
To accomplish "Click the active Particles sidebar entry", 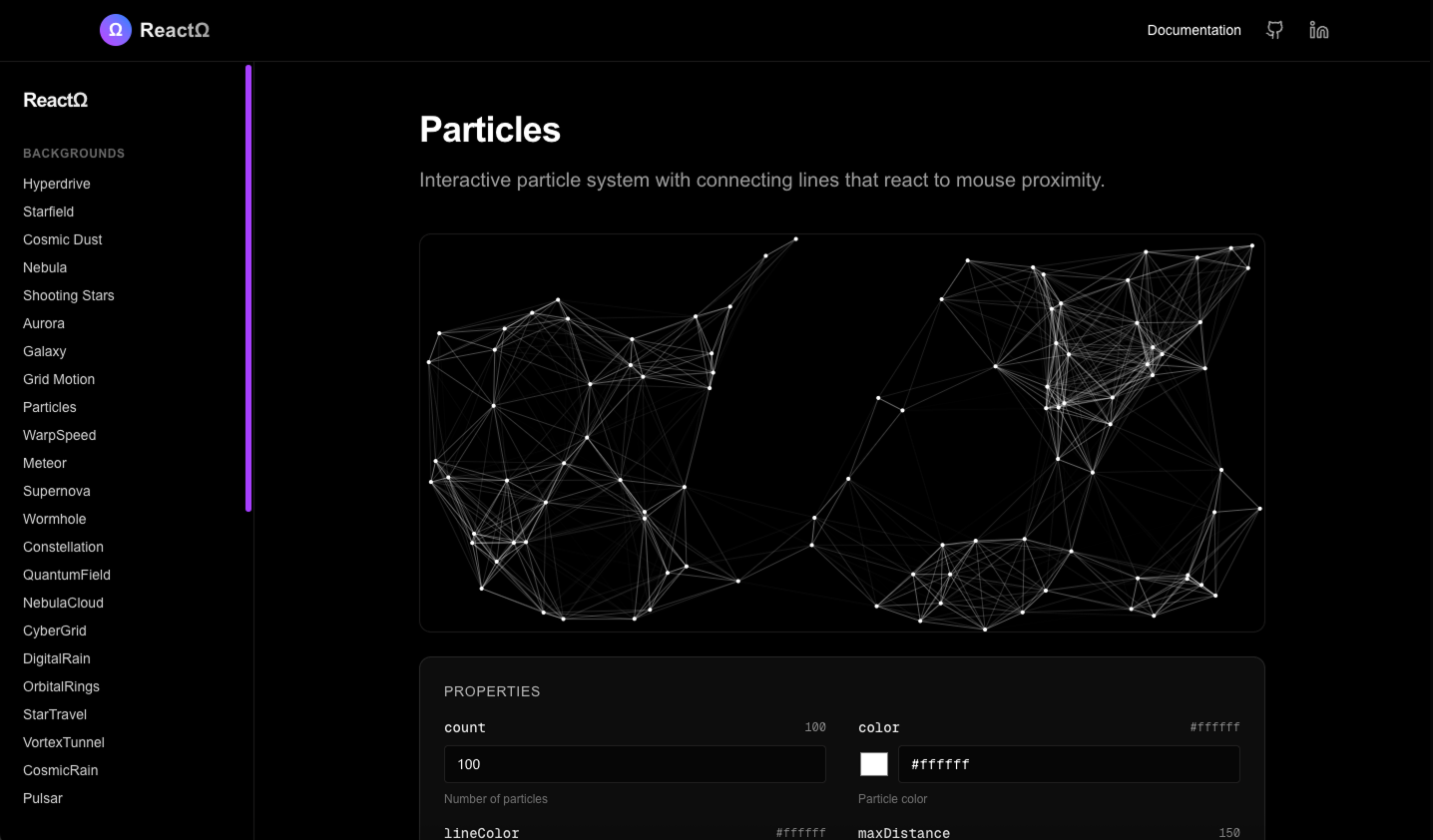I will pyautogui.click(x=49, y=407).
